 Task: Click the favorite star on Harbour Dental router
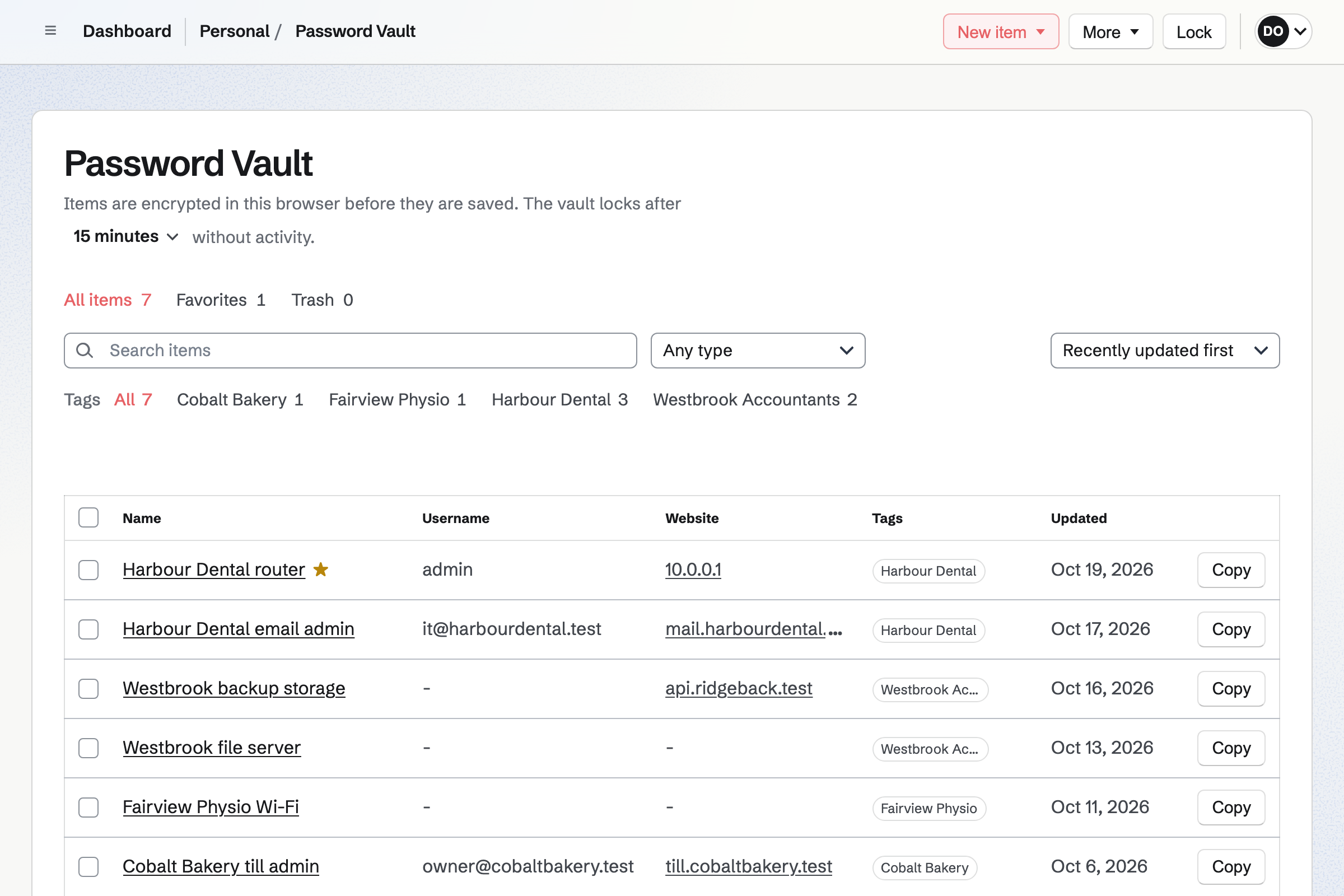pos(320,569)
